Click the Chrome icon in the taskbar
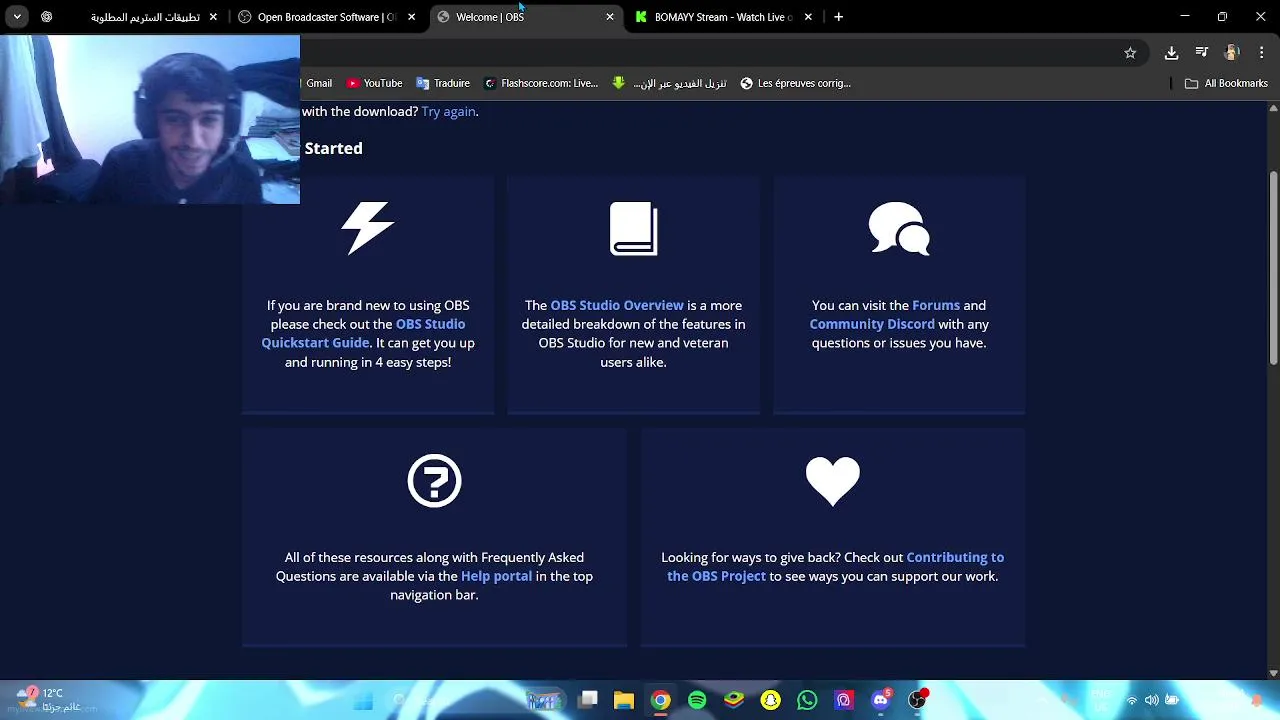This screenshot has height=720, width=1280. tap(661, 700)
